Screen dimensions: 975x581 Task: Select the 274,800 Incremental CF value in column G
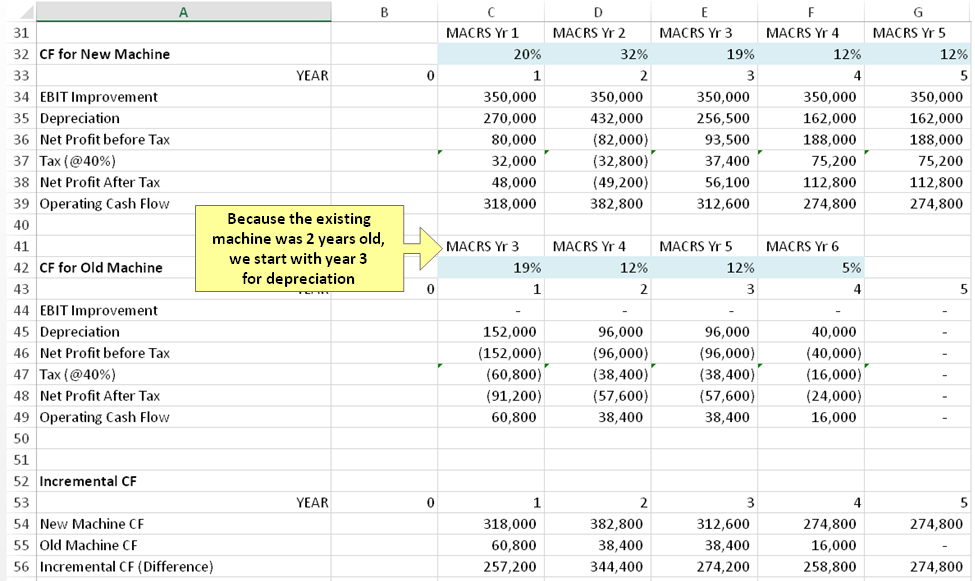coord(918,566)
